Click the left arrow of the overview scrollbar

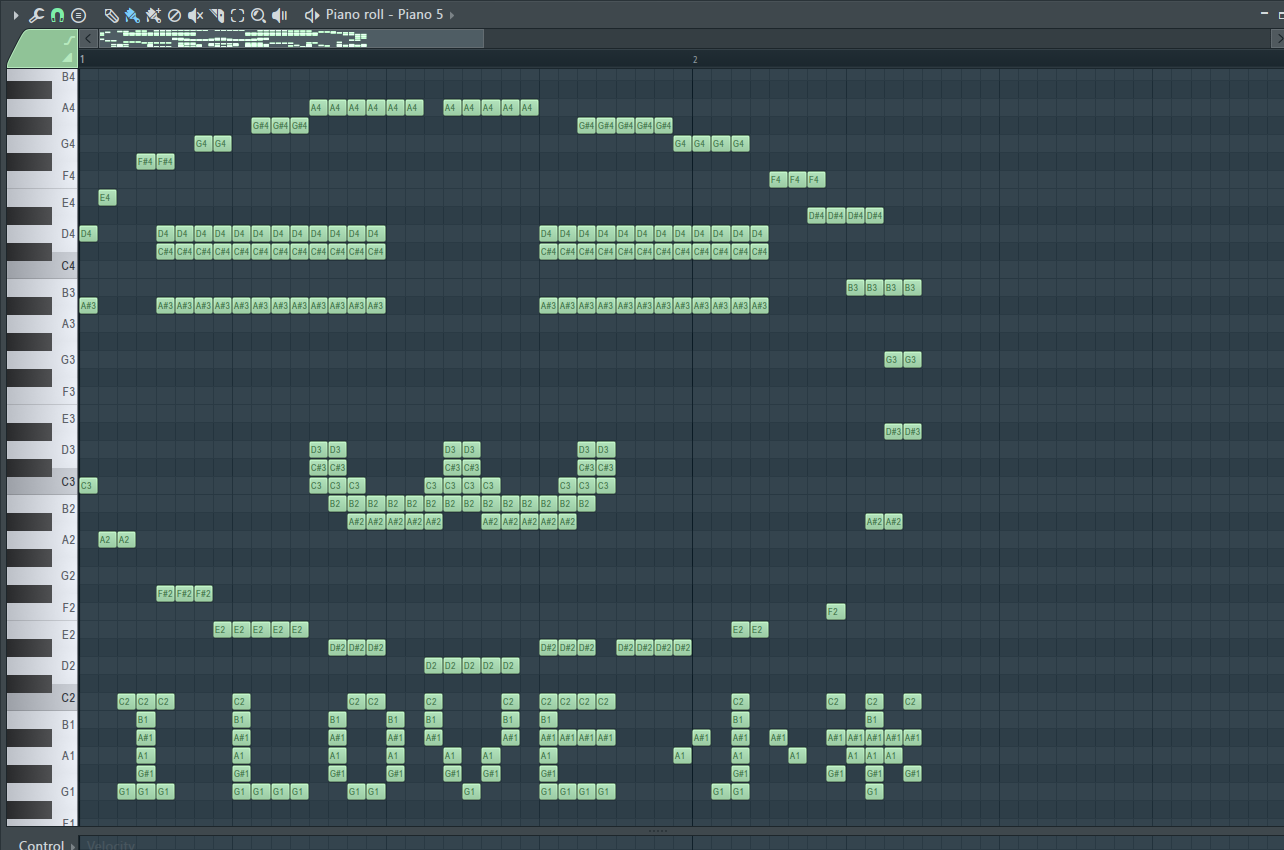coord(89,38)
